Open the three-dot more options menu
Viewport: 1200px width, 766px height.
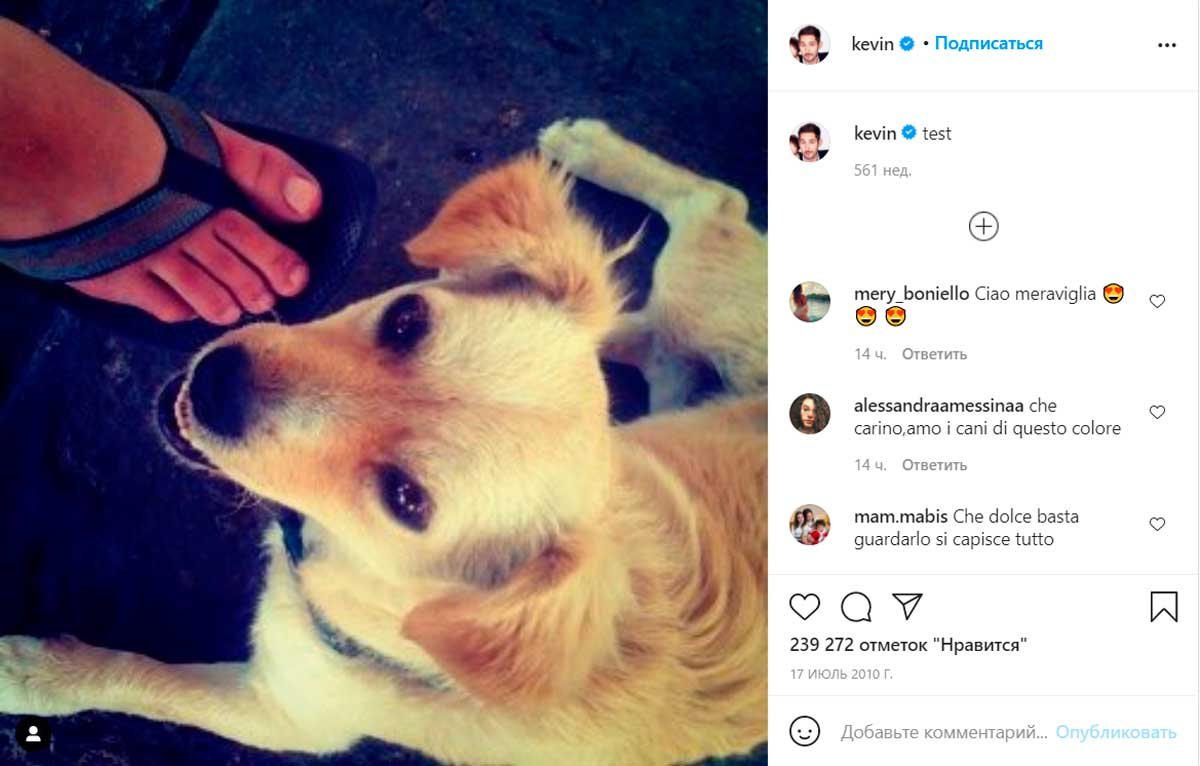(1167, 45)
